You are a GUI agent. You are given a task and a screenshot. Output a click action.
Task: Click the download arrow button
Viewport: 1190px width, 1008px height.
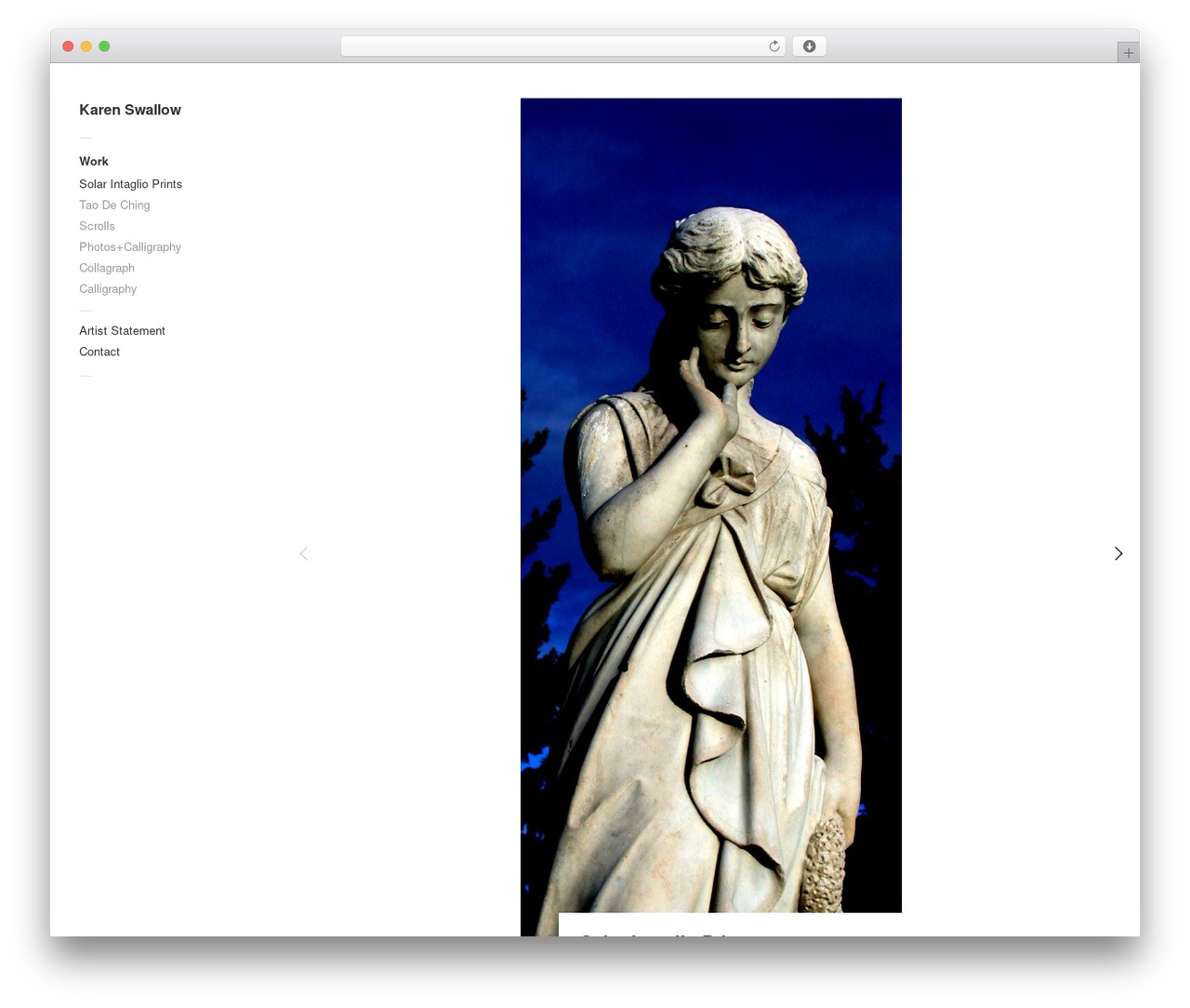coord(809,46)
